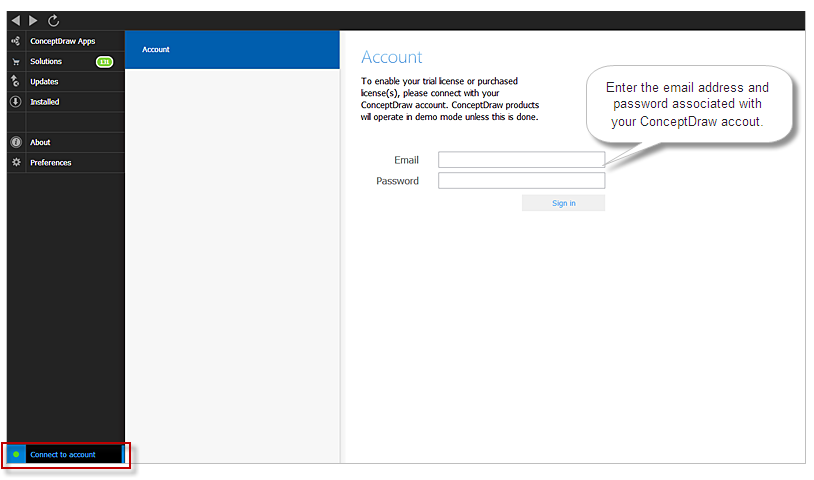Image resolution: width=814 pixels, height=480 pixels.
Task: Click the refresh icon
Action: (x=53, y=20)
